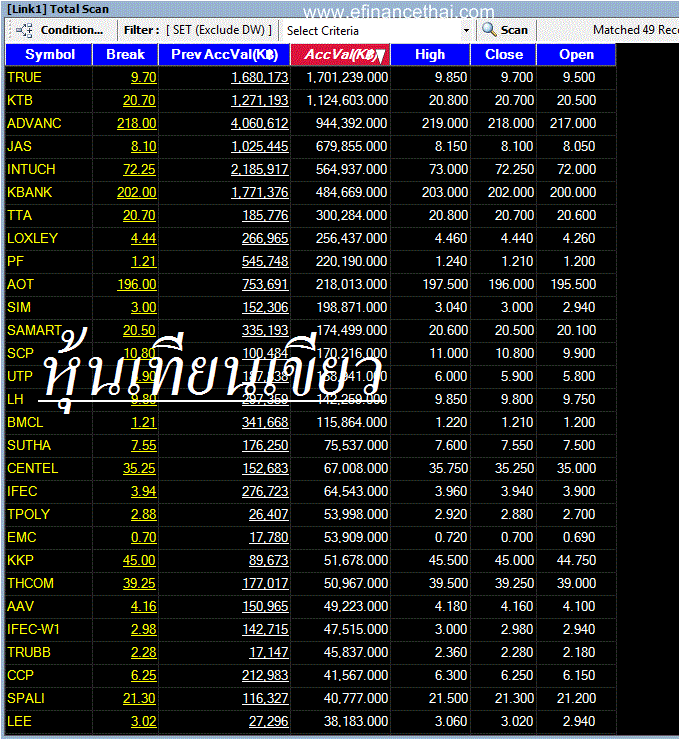Select the CENTEL symbol
The image size is (679, 747).
(32, 468)
